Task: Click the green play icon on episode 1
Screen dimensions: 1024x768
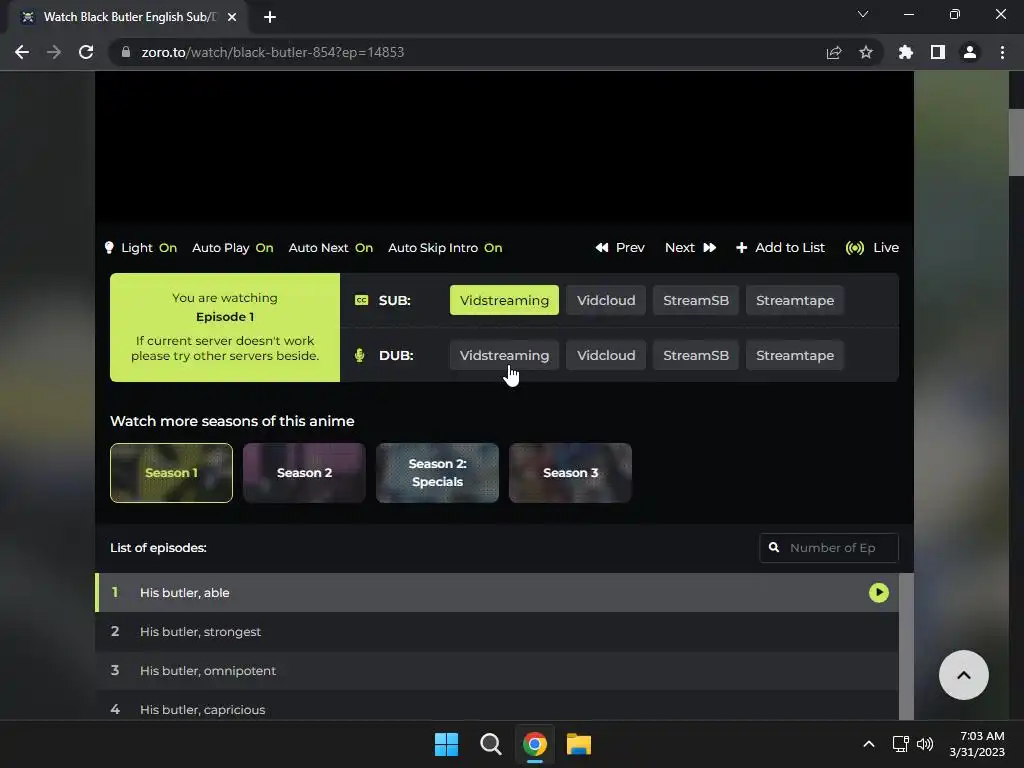Action: (878, 592)
